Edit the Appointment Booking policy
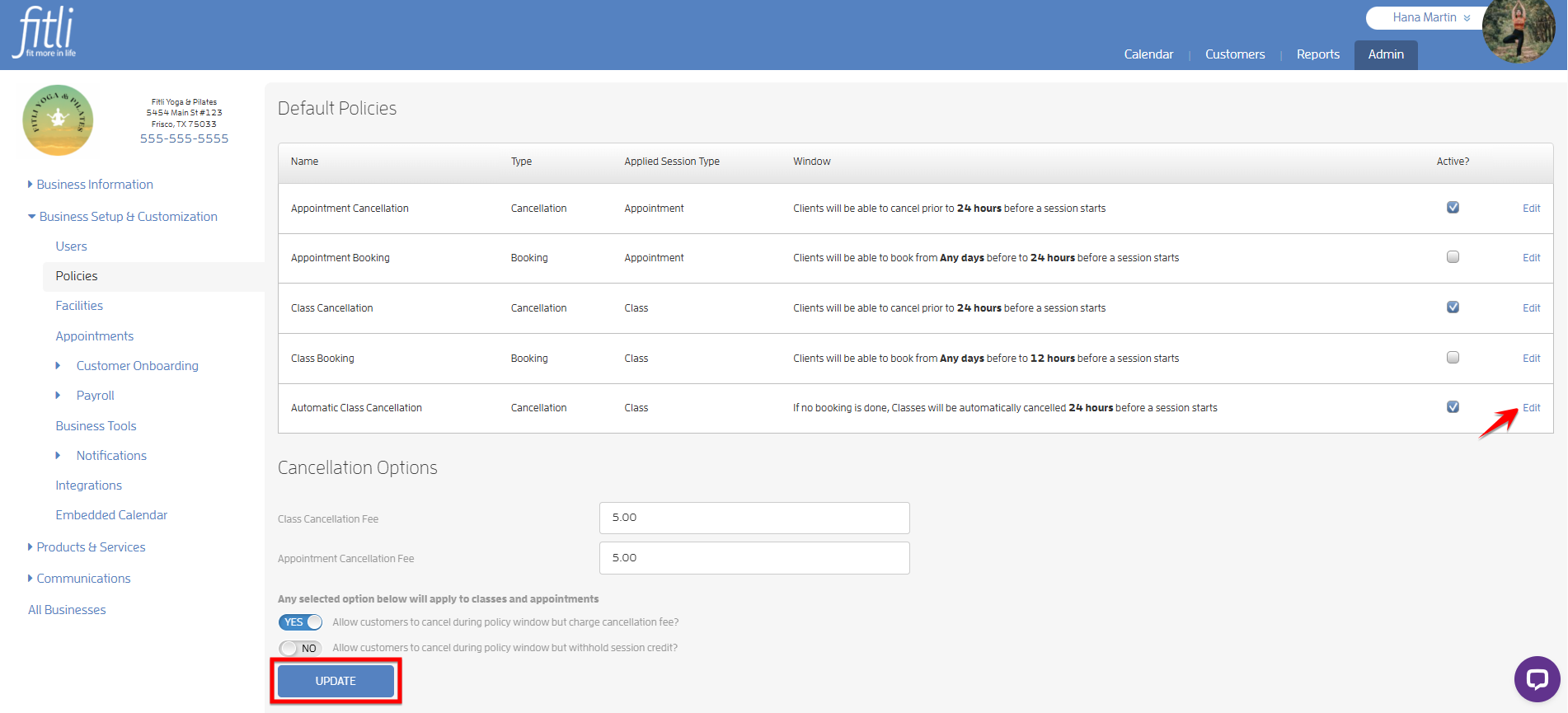Screen dimensions: 1568x713 point(1531,258)
